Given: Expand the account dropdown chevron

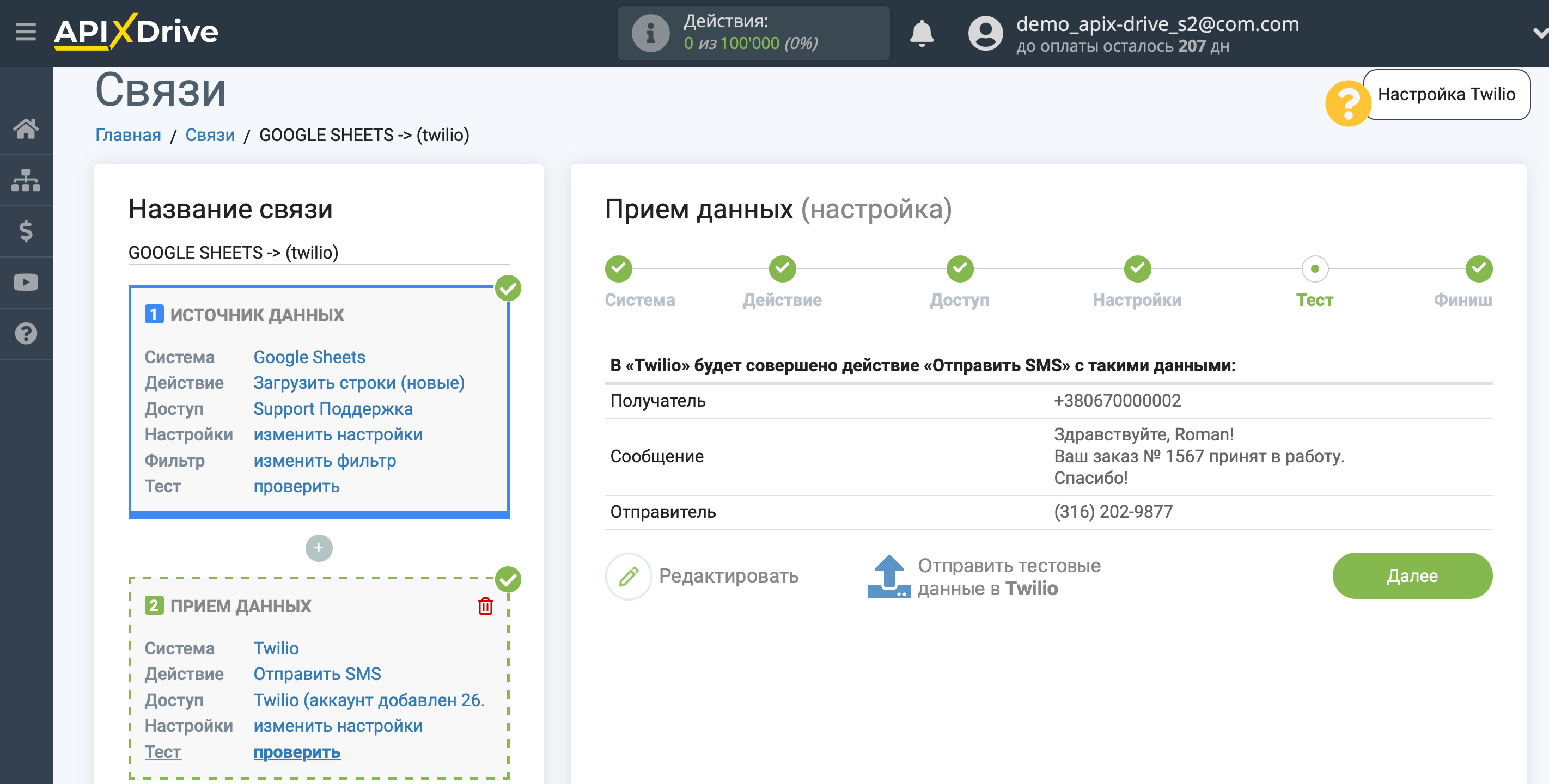Looking at the screenshot, I should [x=1540, y=33].
